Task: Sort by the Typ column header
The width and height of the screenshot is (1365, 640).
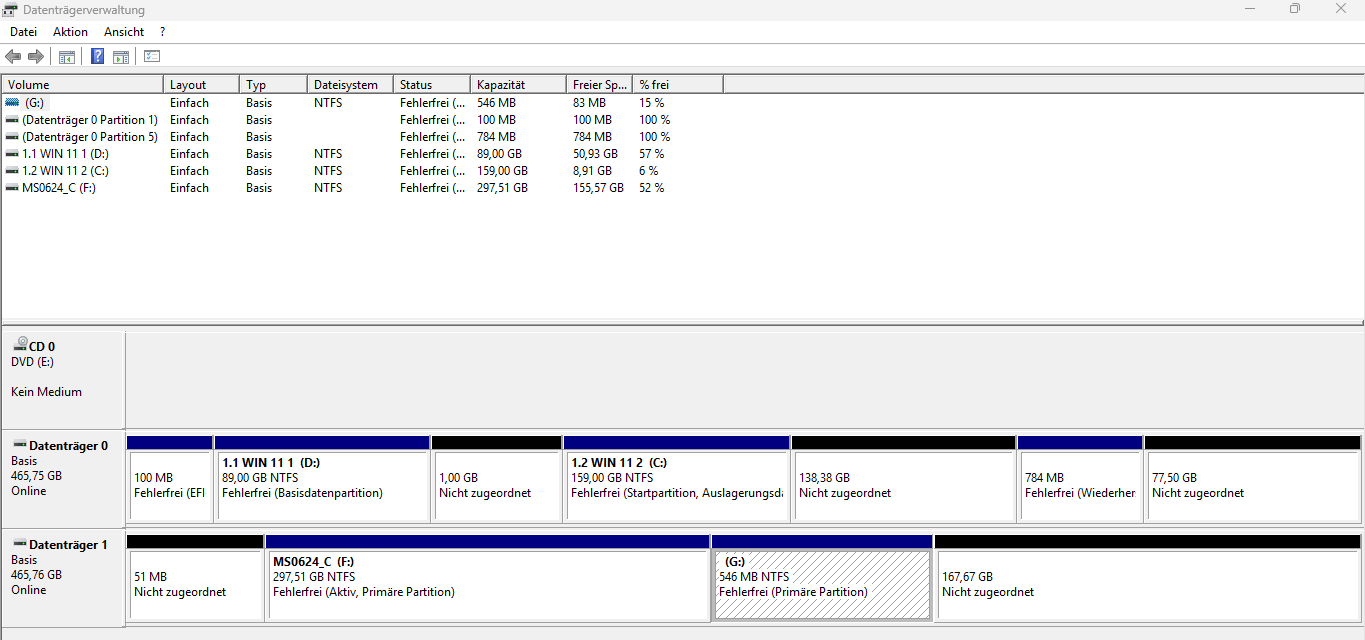Action: [273, 85]
